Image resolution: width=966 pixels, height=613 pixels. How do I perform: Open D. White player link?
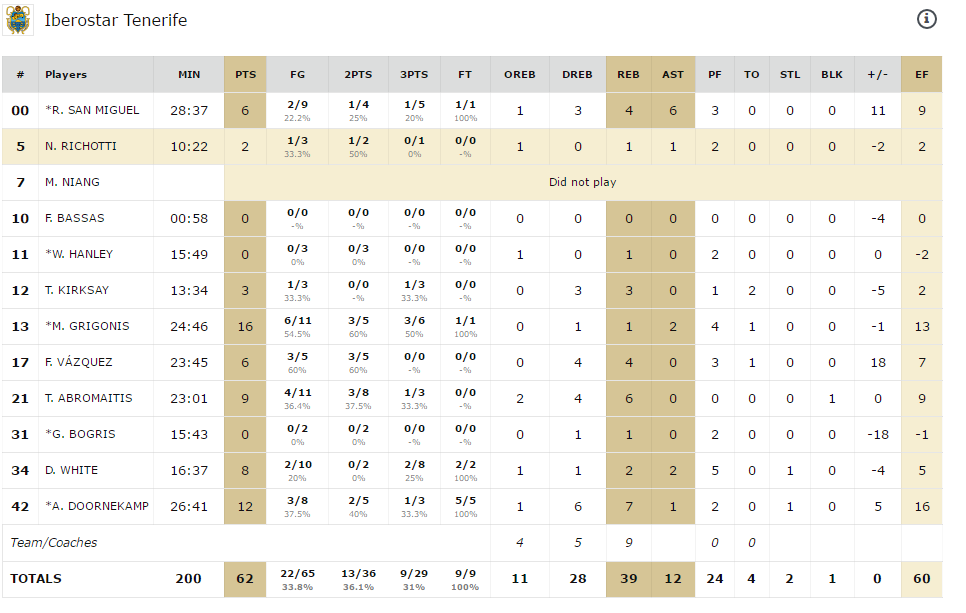coord(71,470)
